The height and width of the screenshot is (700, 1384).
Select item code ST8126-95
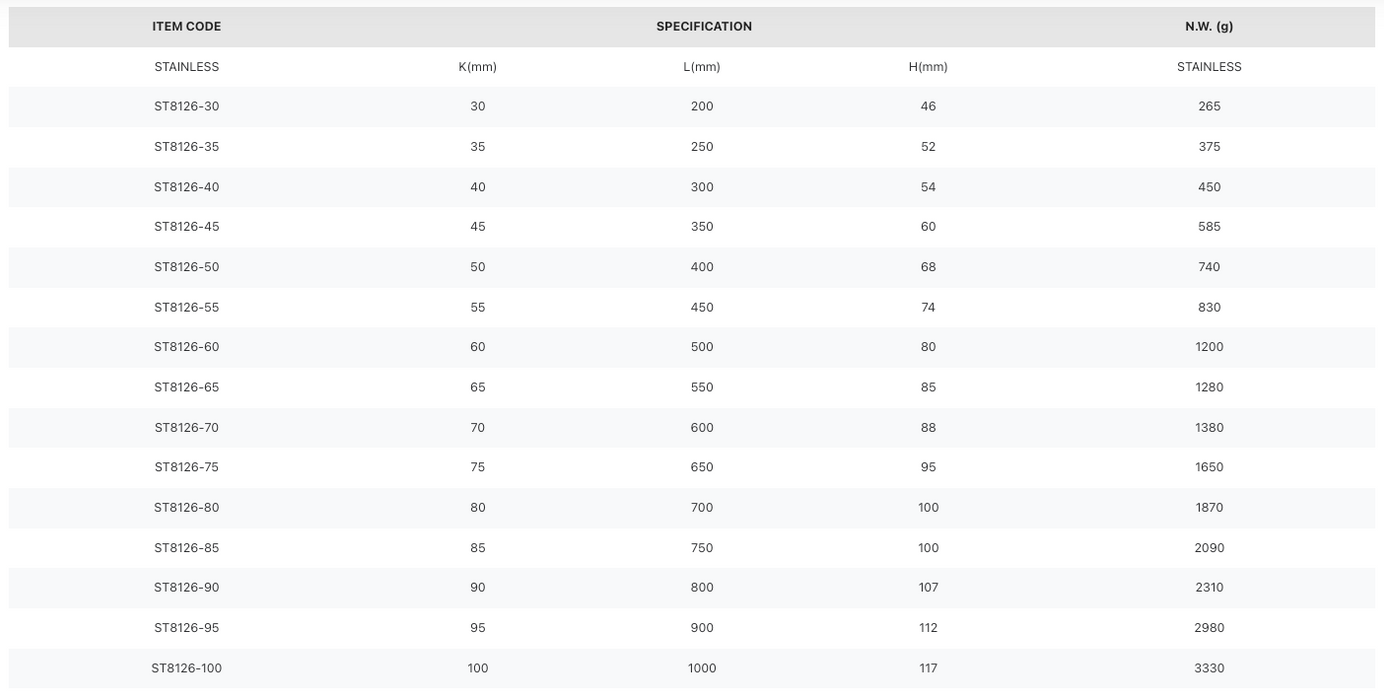coord(187,628)
